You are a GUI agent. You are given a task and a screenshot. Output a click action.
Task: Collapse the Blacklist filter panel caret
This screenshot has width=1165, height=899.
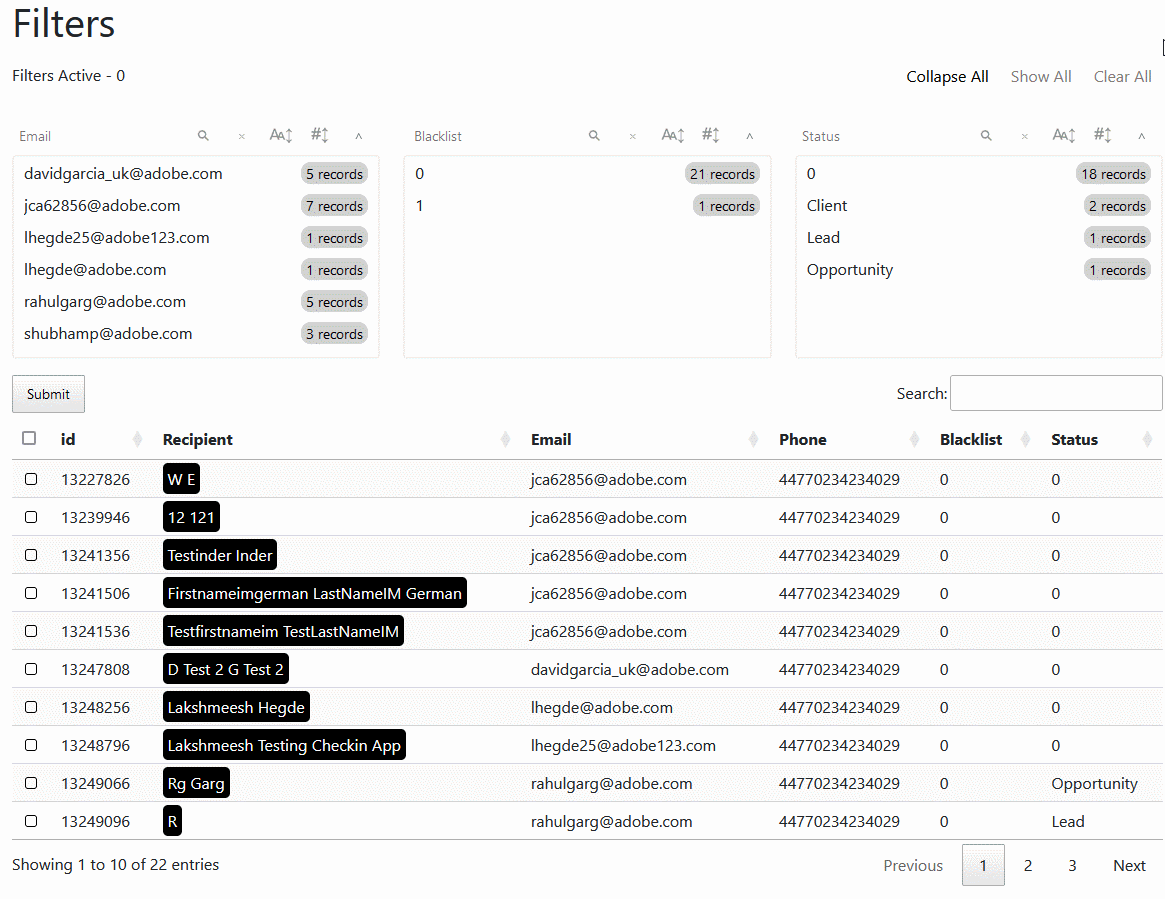point(750,136)
